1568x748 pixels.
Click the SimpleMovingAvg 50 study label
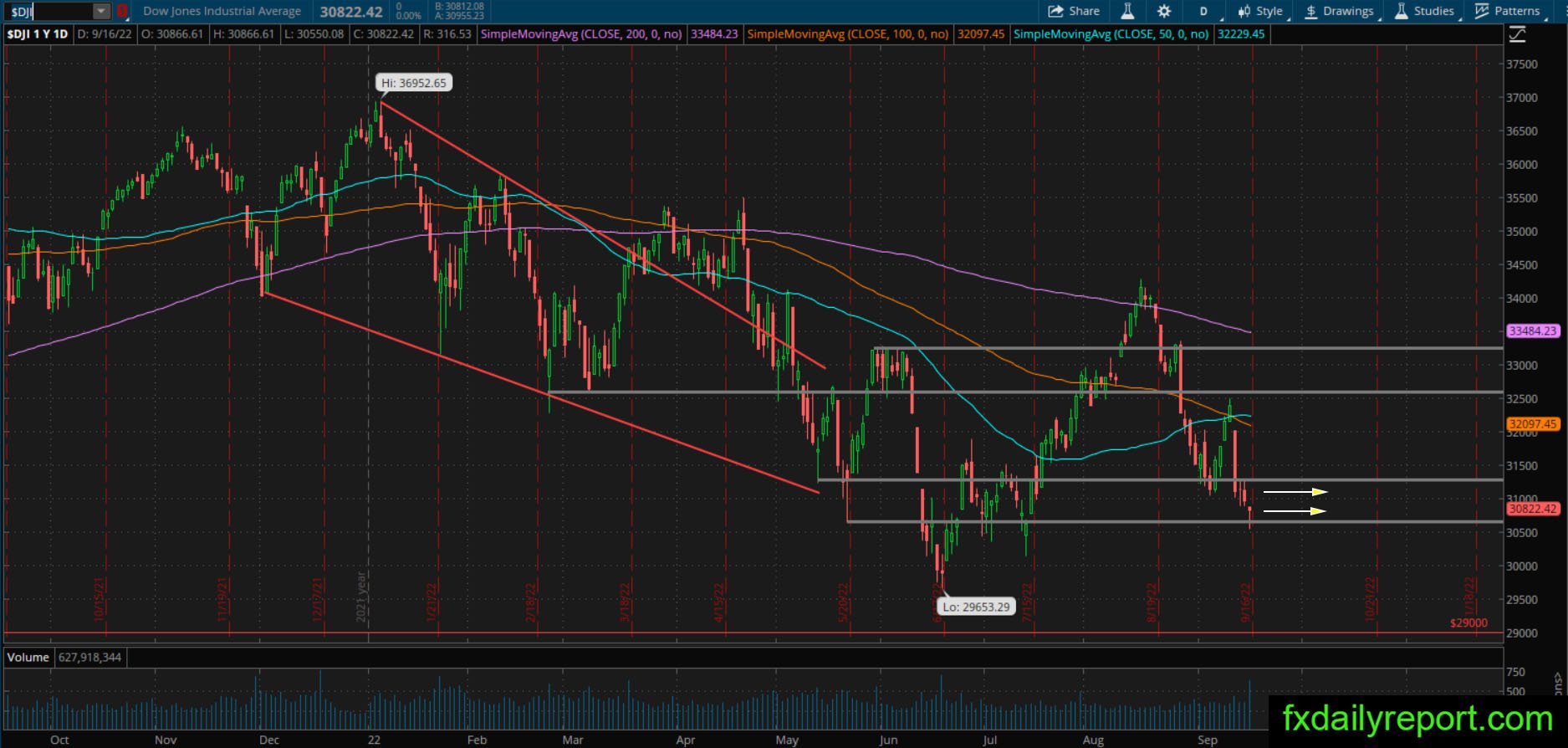pyautogui.click(x=1111, y=34)
